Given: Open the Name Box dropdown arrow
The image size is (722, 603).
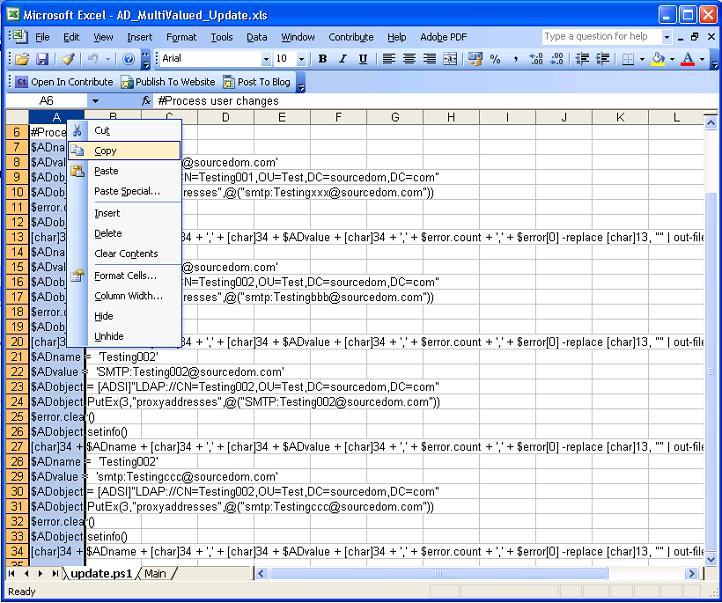Looking at the screenshot, I should 96,101.
